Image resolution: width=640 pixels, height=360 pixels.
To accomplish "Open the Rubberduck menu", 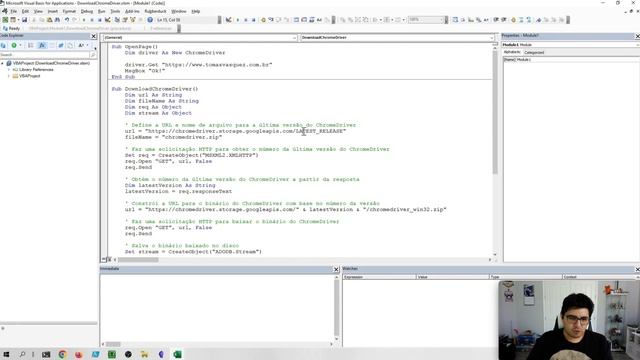I will click(156, 11).
